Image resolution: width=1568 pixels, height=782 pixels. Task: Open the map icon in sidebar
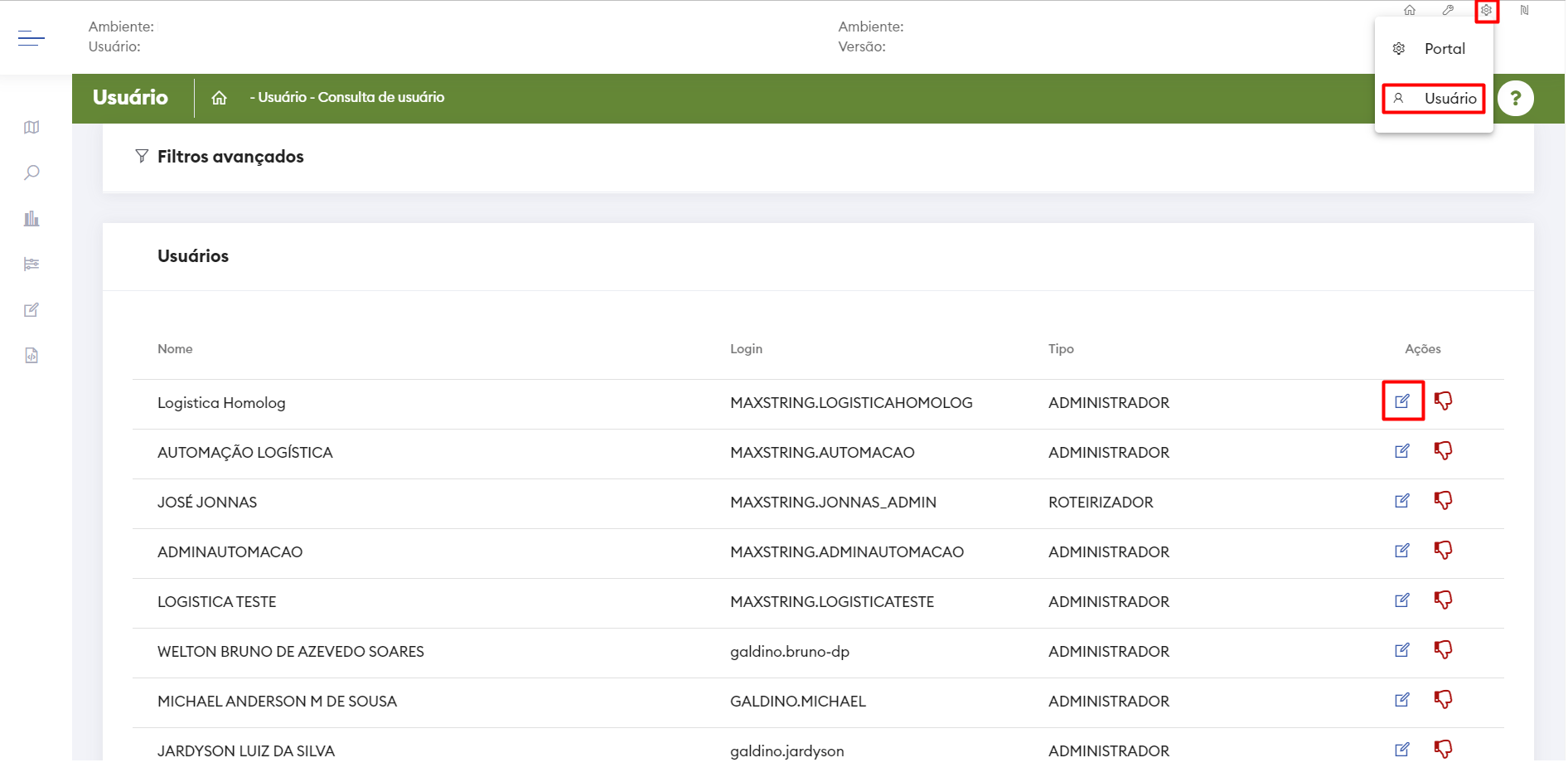tap(31, 128)
